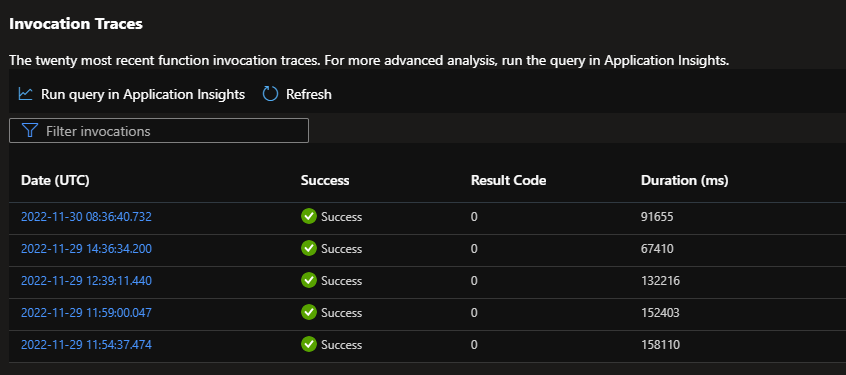Sort by Result Code column header
This screenshot has width=846, height=375.
[508, 181]
